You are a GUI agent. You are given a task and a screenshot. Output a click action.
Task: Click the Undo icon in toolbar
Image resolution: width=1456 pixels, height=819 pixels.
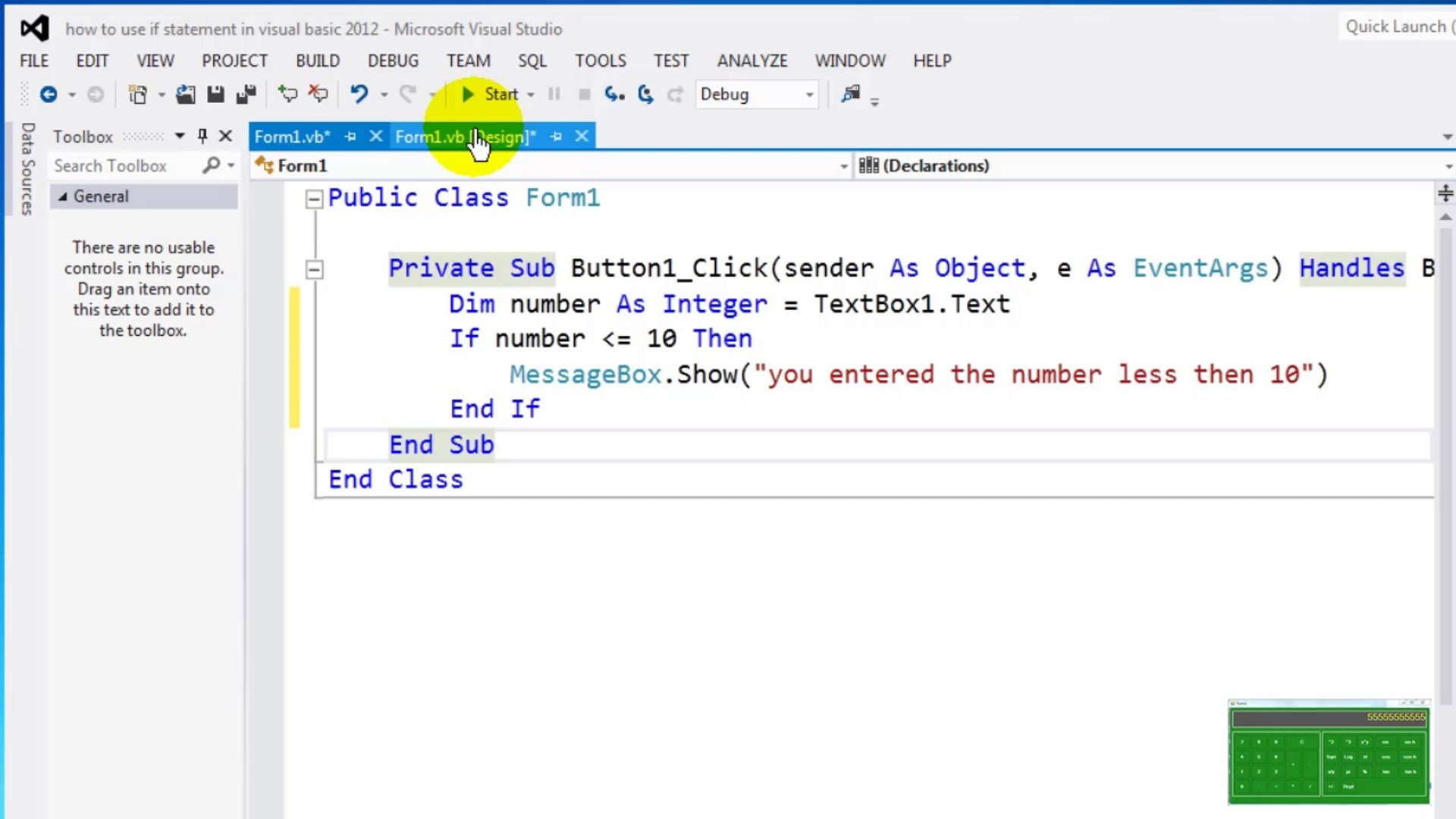pos(357,94)
